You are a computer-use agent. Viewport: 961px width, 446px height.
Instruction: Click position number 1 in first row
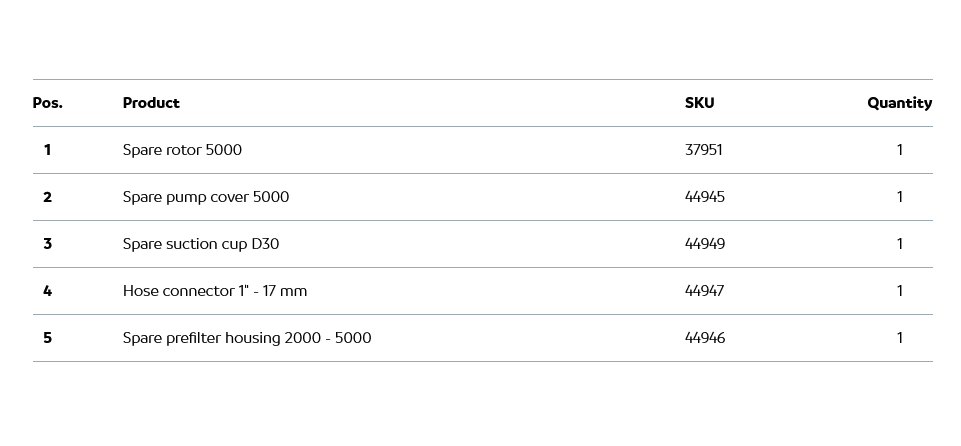[47, 150]
